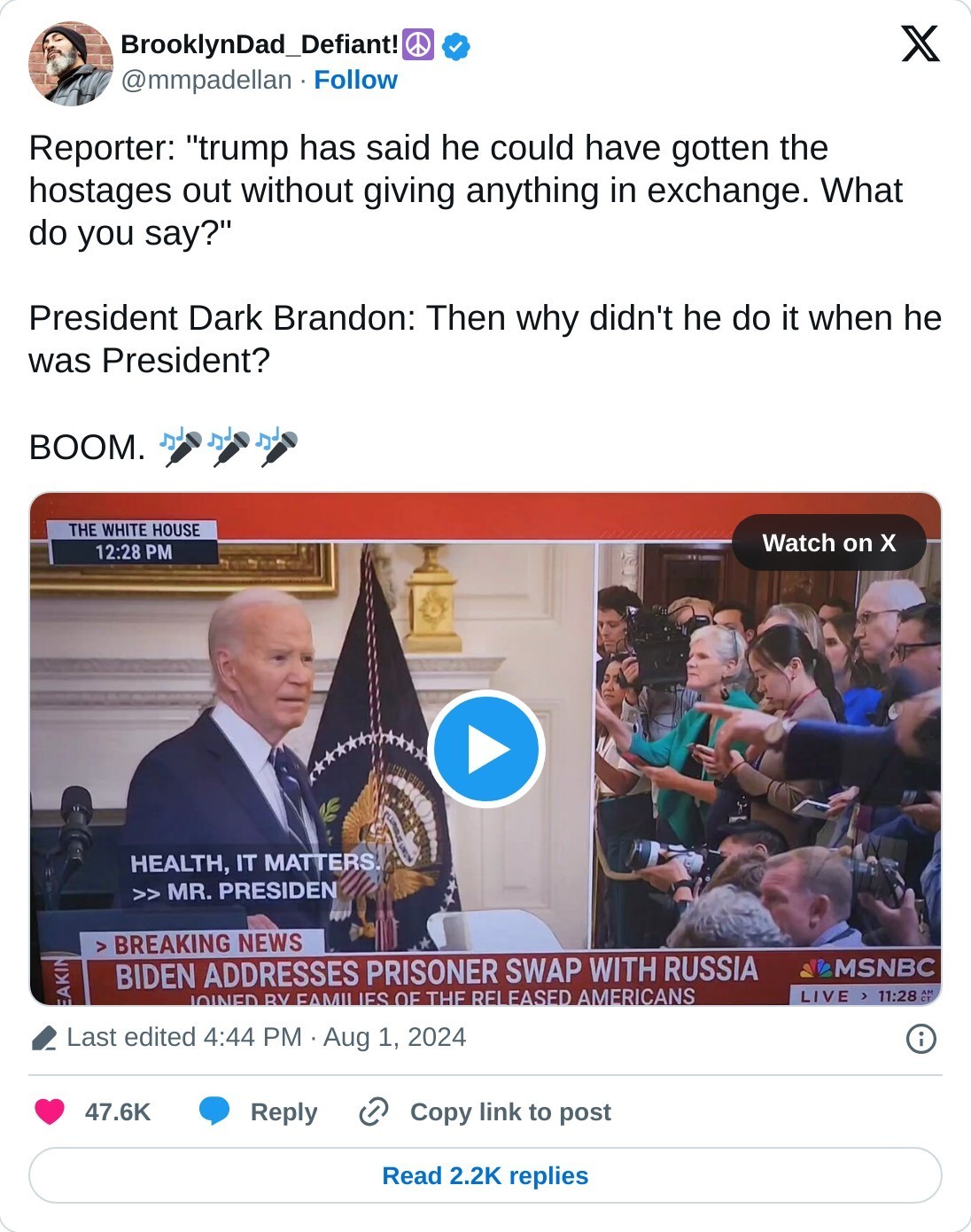This screenshot has height=1232, width=971.
Task: Click the 47.6K likes count
Action: 118,1111
